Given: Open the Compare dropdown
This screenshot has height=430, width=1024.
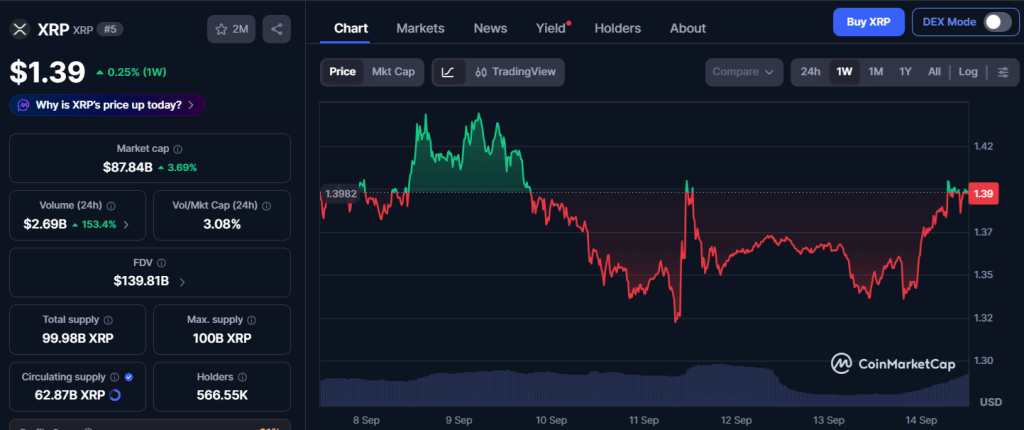Looking at the screenshot, I should pos(744,72).
